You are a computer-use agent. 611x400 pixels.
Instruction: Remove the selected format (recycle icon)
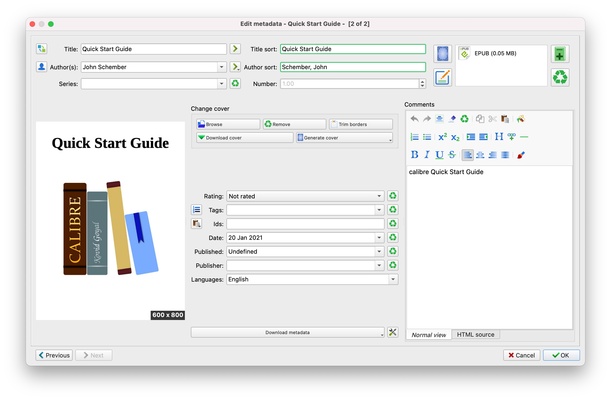(560, 77)
